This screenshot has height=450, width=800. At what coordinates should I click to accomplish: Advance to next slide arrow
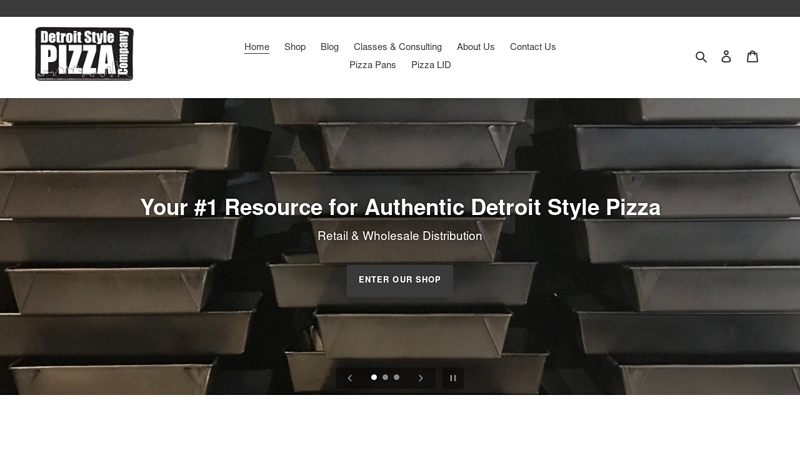(x=420, y=378)
